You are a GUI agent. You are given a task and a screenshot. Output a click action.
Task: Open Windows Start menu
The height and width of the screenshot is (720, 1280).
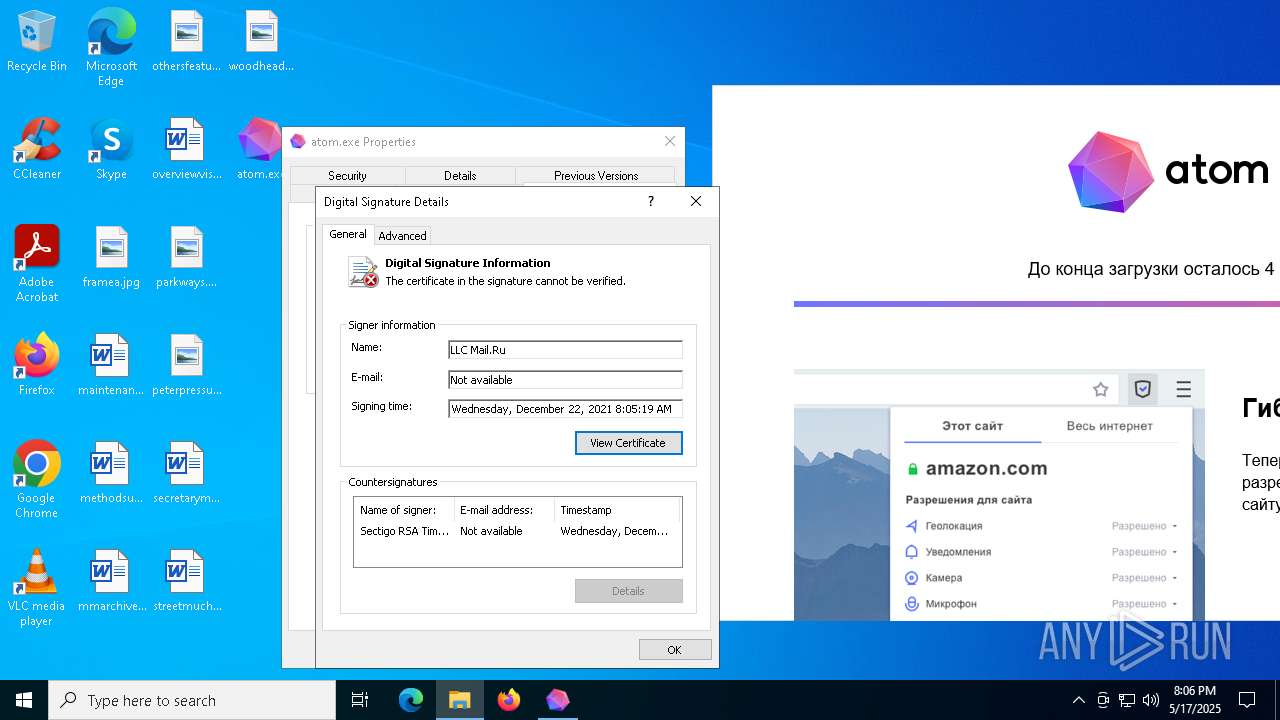24,700
